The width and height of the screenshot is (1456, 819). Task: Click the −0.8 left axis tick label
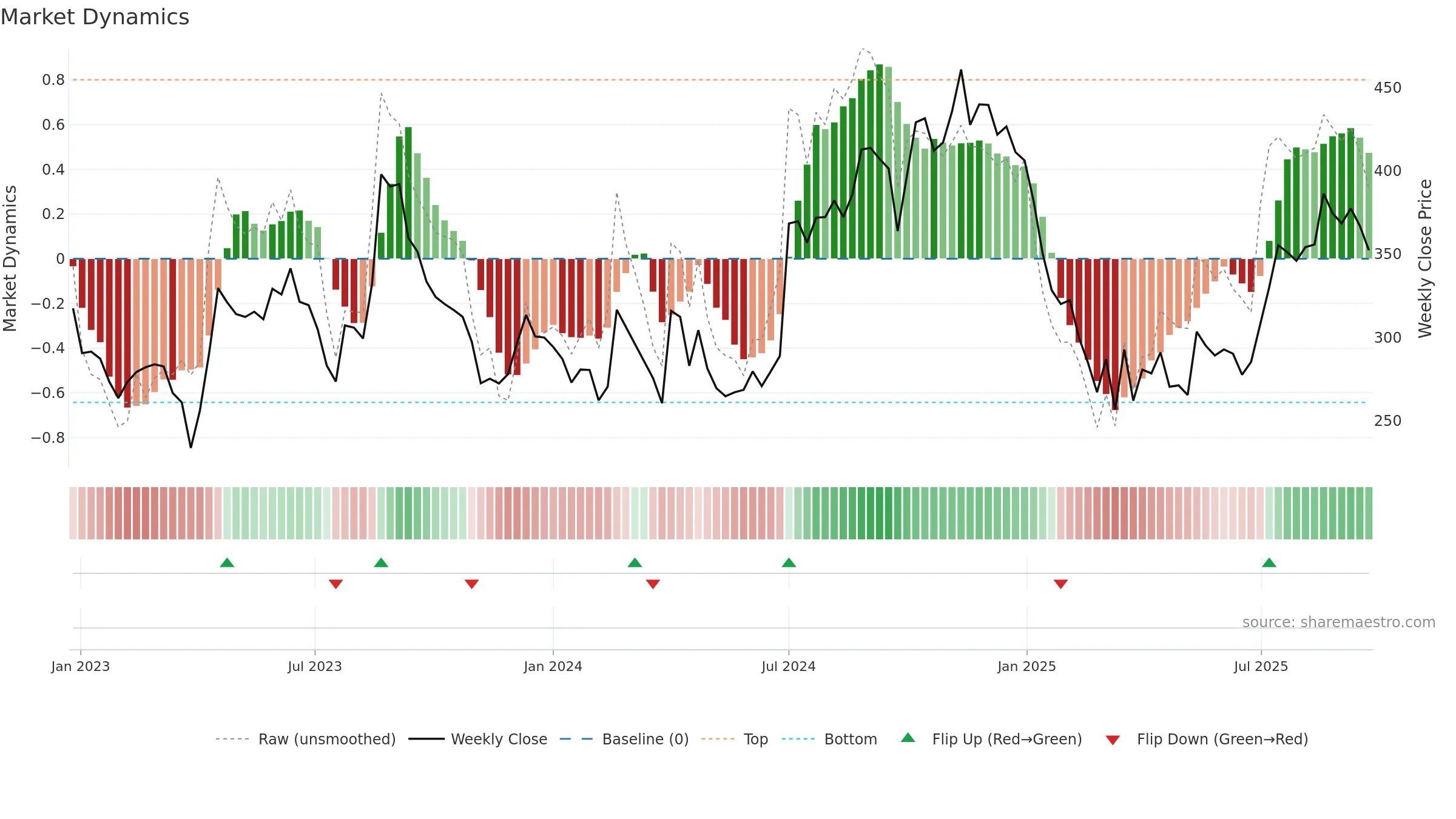(x=48, y=437)
